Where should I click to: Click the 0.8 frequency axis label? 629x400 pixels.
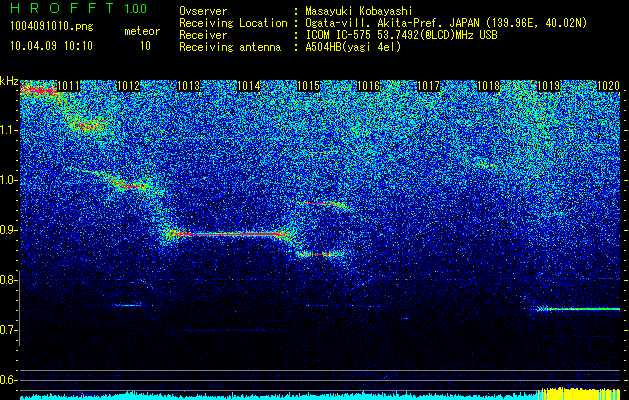coord(9,280)
